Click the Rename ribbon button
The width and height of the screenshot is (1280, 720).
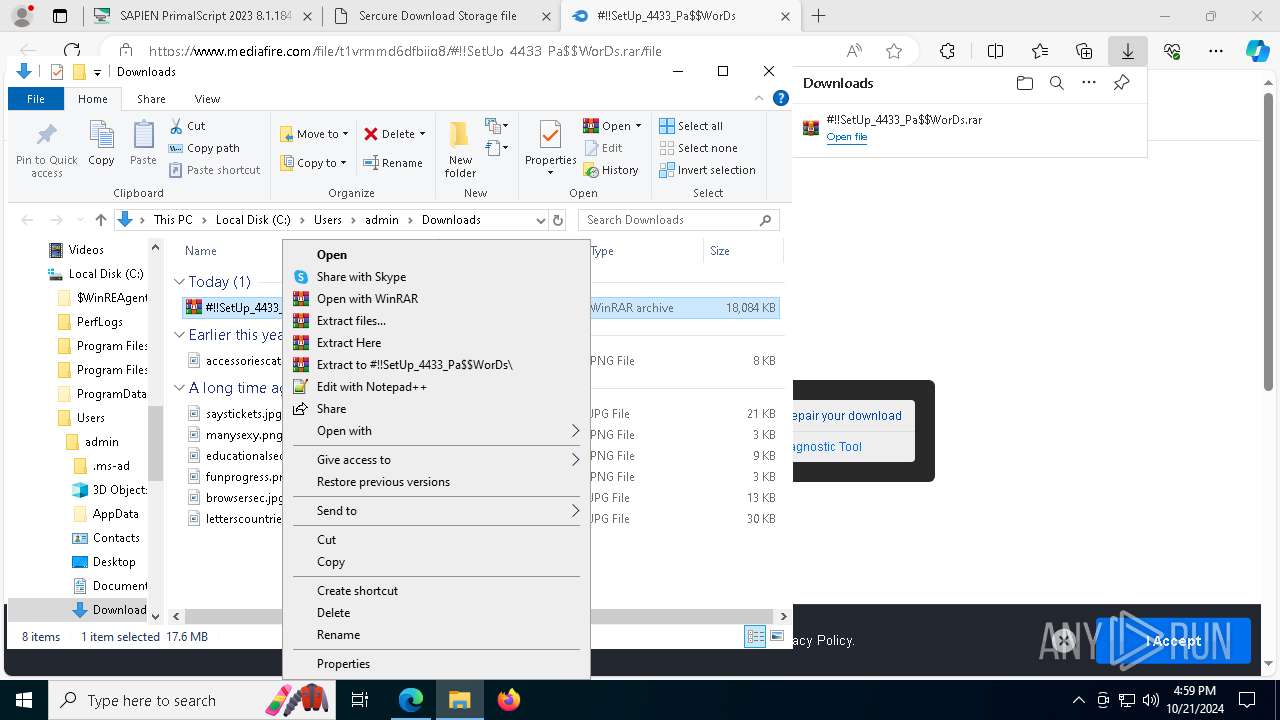click(392, 162)
